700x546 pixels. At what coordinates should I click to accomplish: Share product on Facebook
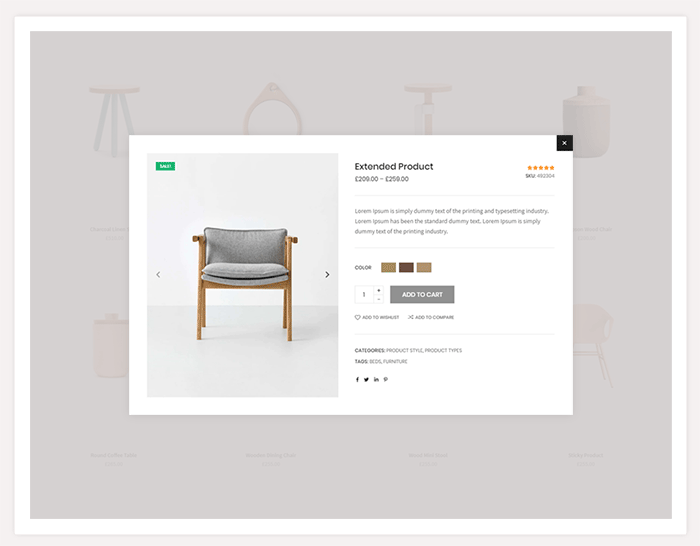point(357,379)
